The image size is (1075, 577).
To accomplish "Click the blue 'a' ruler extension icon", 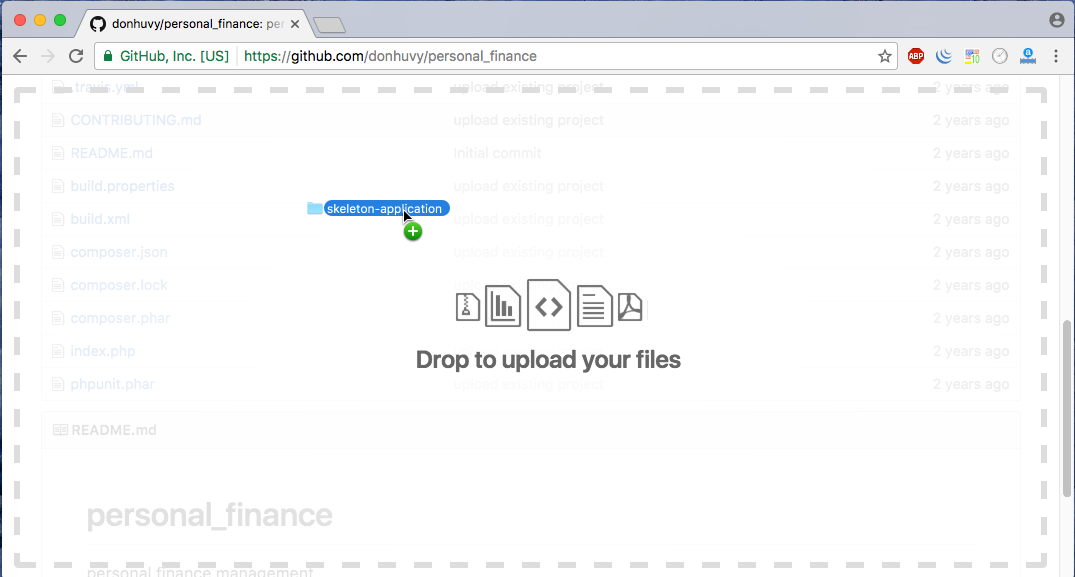I will 1027,56.
